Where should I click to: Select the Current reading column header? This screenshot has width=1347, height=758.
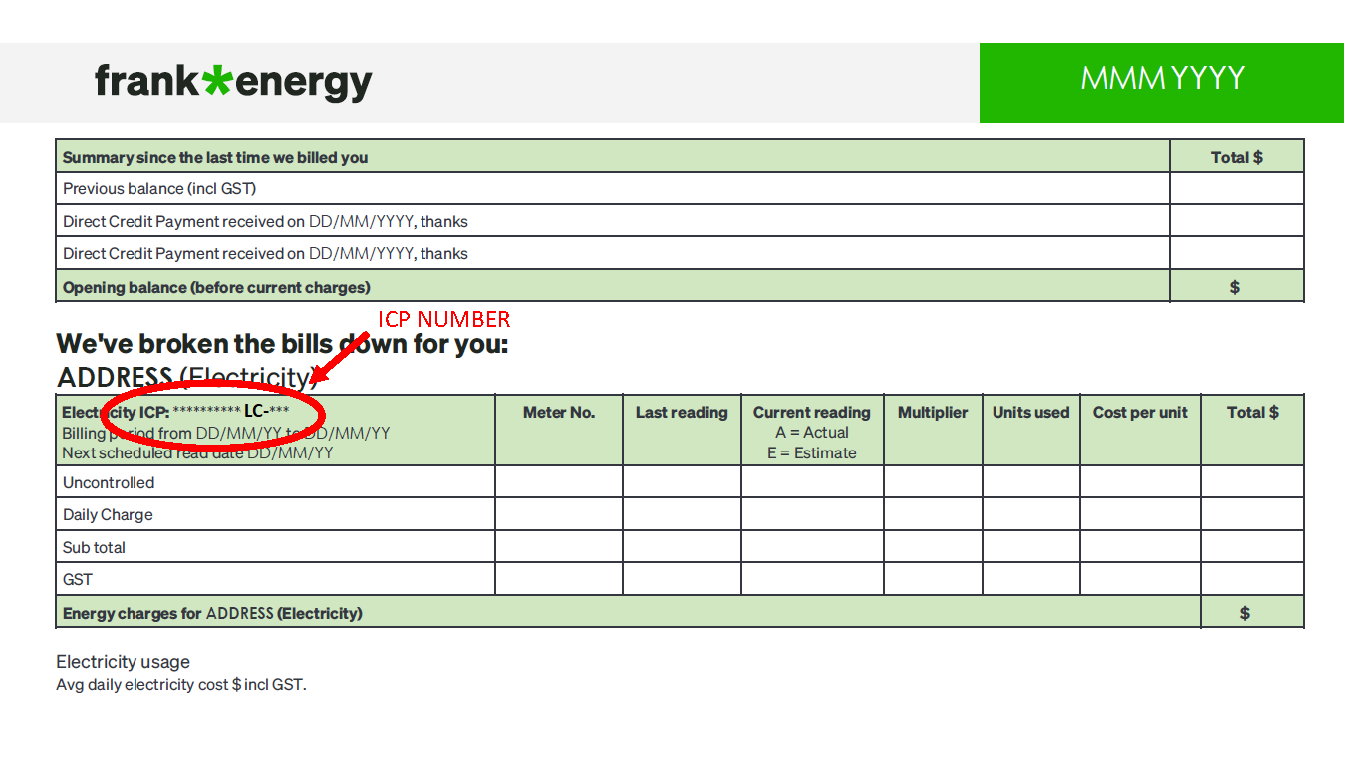click(x=811, y=413)
